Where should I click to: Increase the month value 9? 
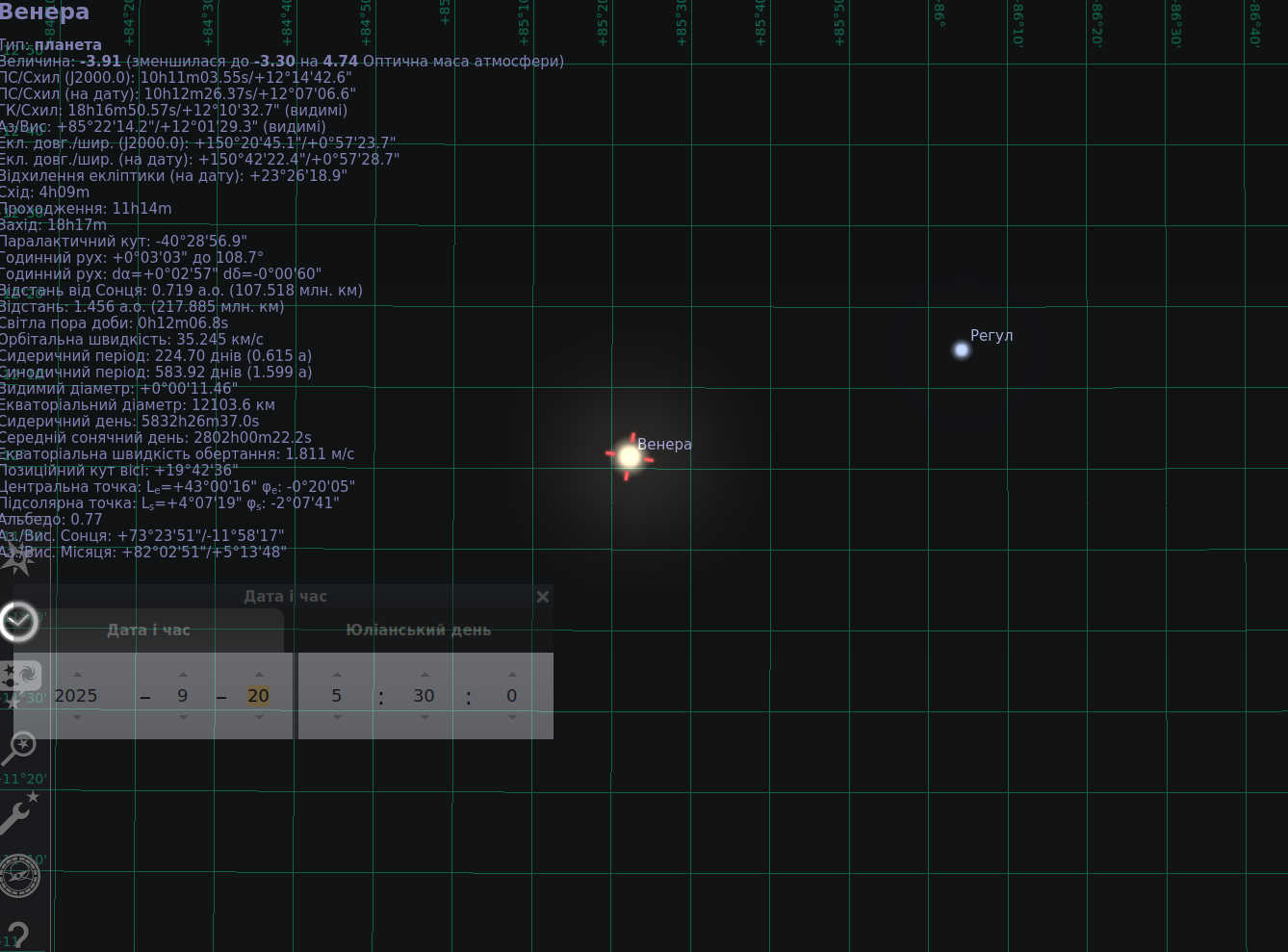183,675
